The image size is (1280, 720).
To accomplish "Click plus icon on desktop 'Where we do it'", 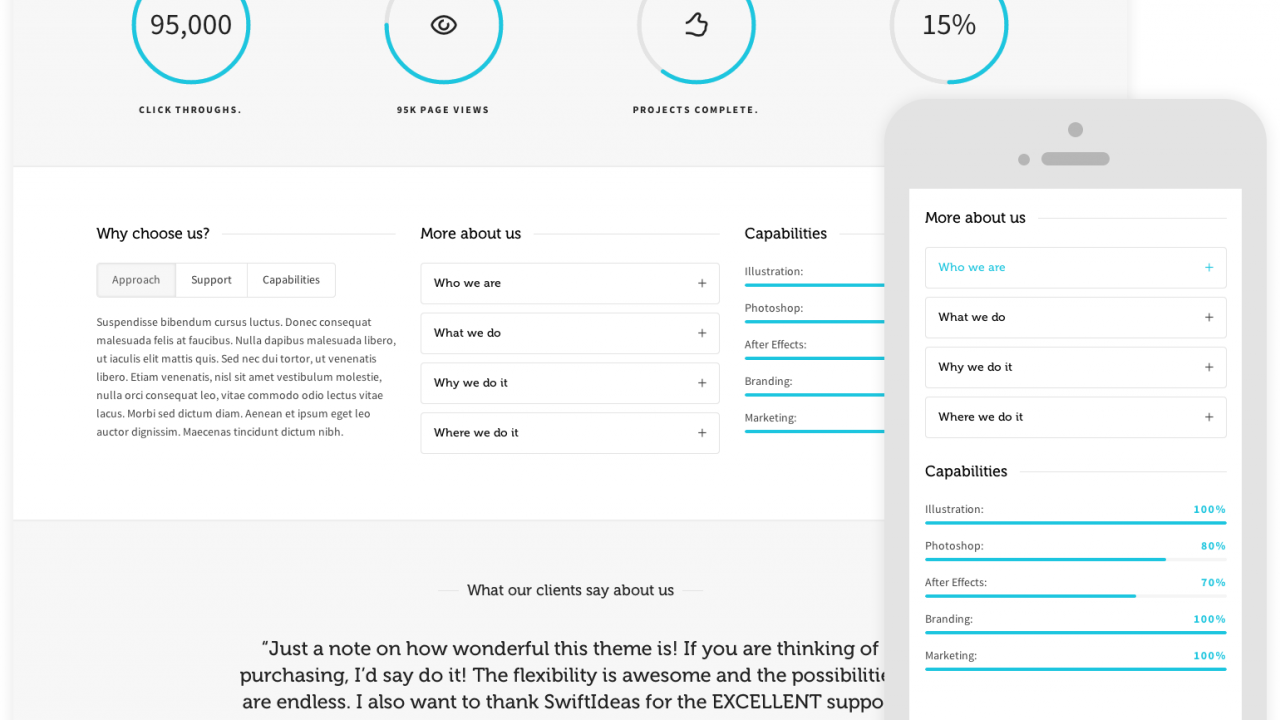I will tap(702, 433).
